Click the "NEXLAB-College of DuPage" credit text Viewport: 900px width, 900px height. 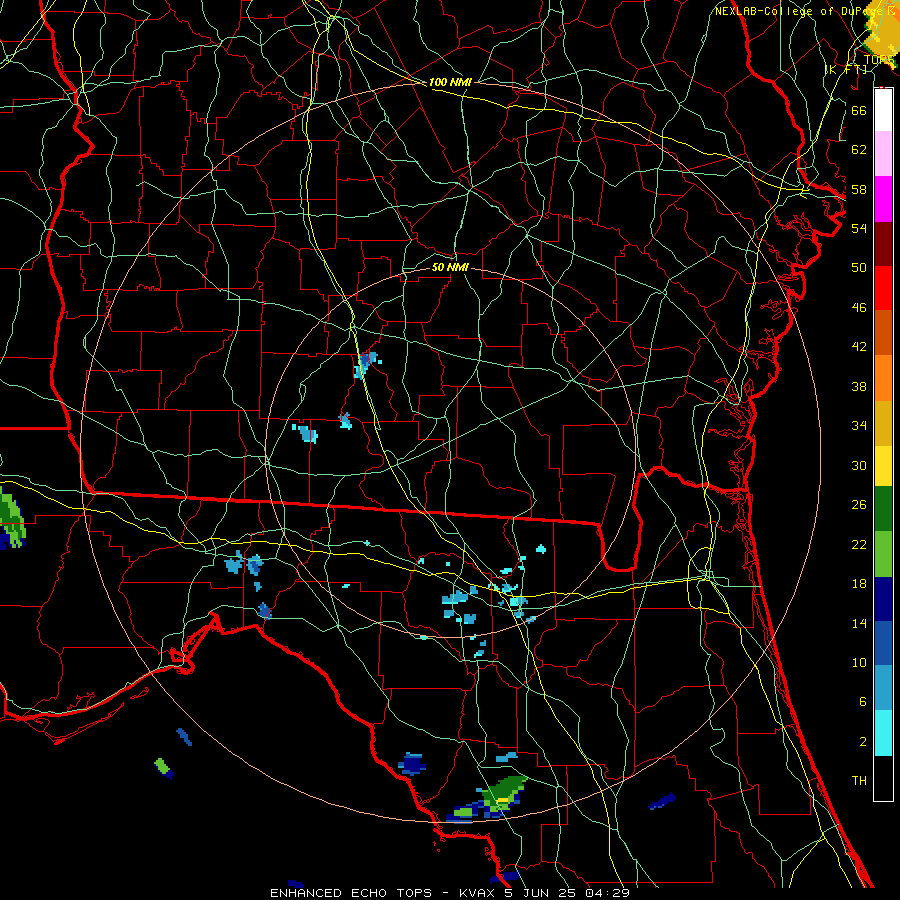tap(799, 11)
